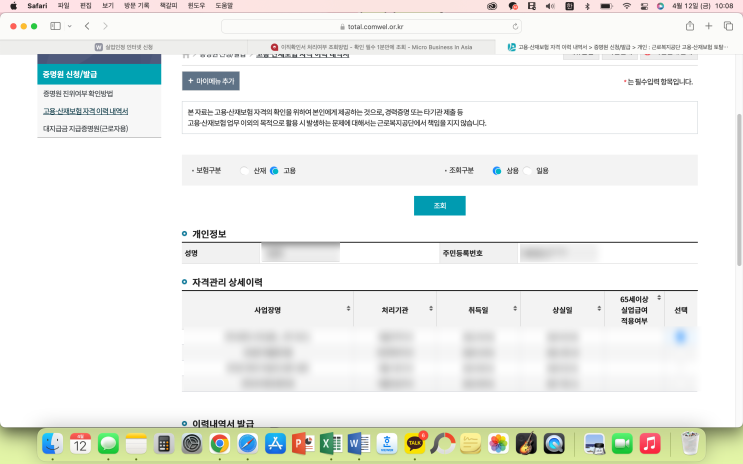
Task: Launch PowerPoint from the Dock
Action: [303, 444]
